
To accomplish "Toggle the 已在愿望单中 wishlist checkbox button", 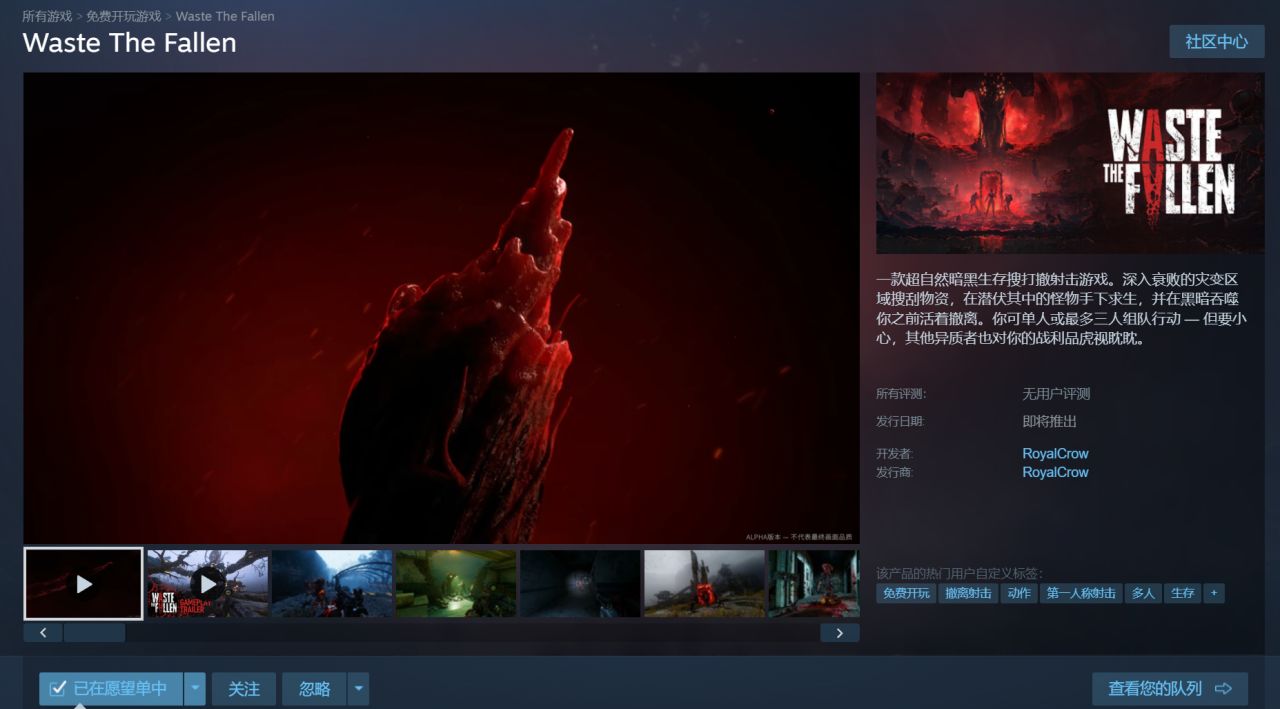I will [x=111, y=689].
